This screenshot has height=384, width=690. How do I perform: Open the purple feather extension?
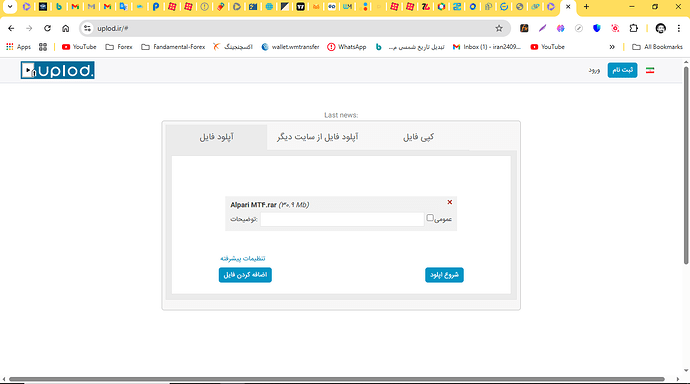click(542, 28)
